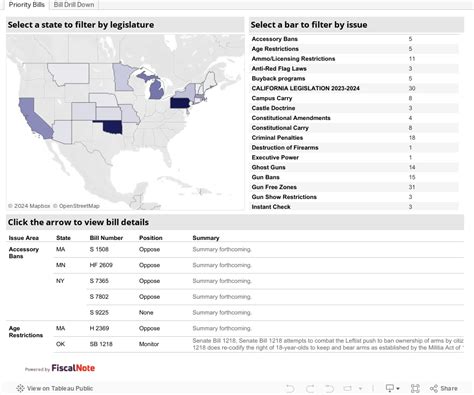
Task: Open the device preview dropdown
Action: pyautogui.click(x=392, y=388)
